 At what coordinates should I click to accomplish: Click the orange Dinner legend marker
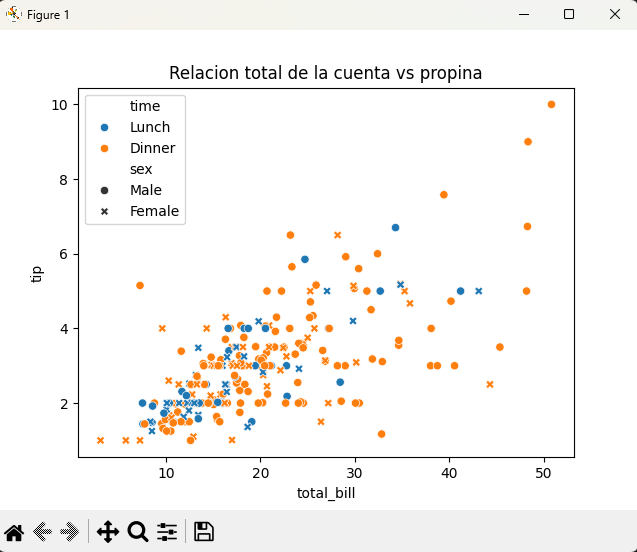(x=105, y=148)
